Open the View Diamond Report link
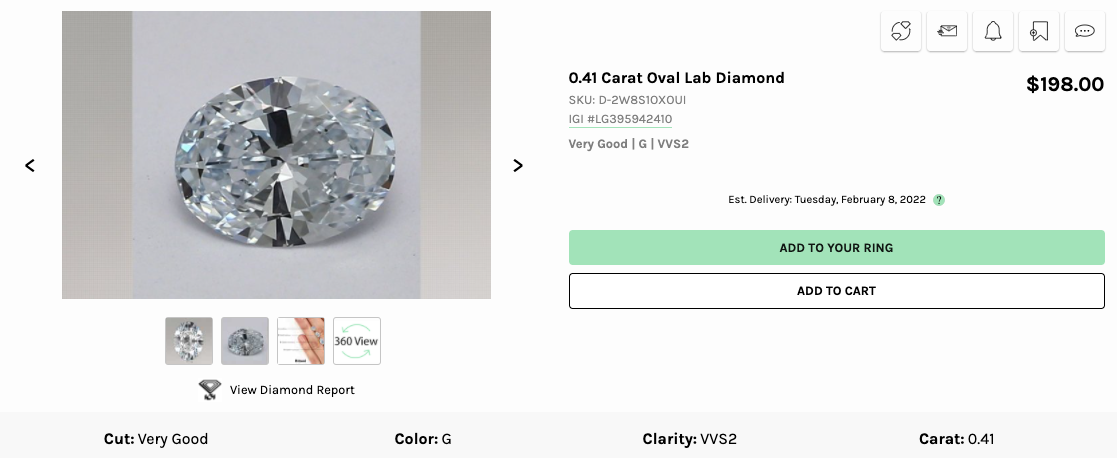The width and height of the screenshot is (1117, 458). point(292,390)
